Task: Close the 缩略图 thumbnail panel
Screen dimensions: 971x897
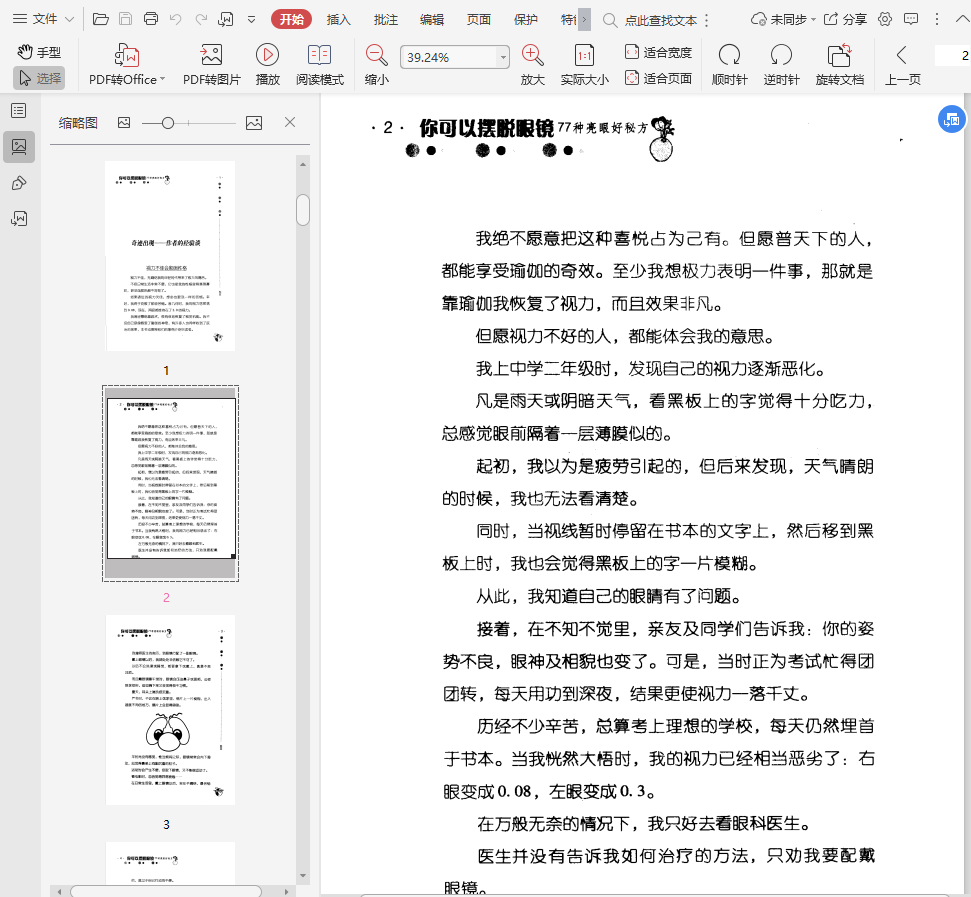Action: coord(290,122)
